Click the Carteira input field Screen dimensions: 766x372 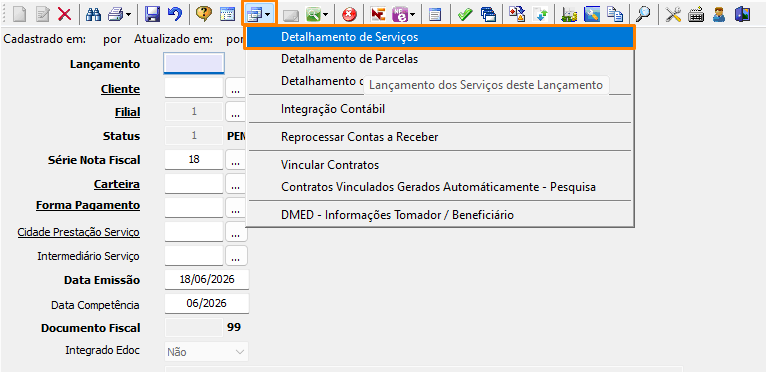pyautogui.click(x=194, y=184)
